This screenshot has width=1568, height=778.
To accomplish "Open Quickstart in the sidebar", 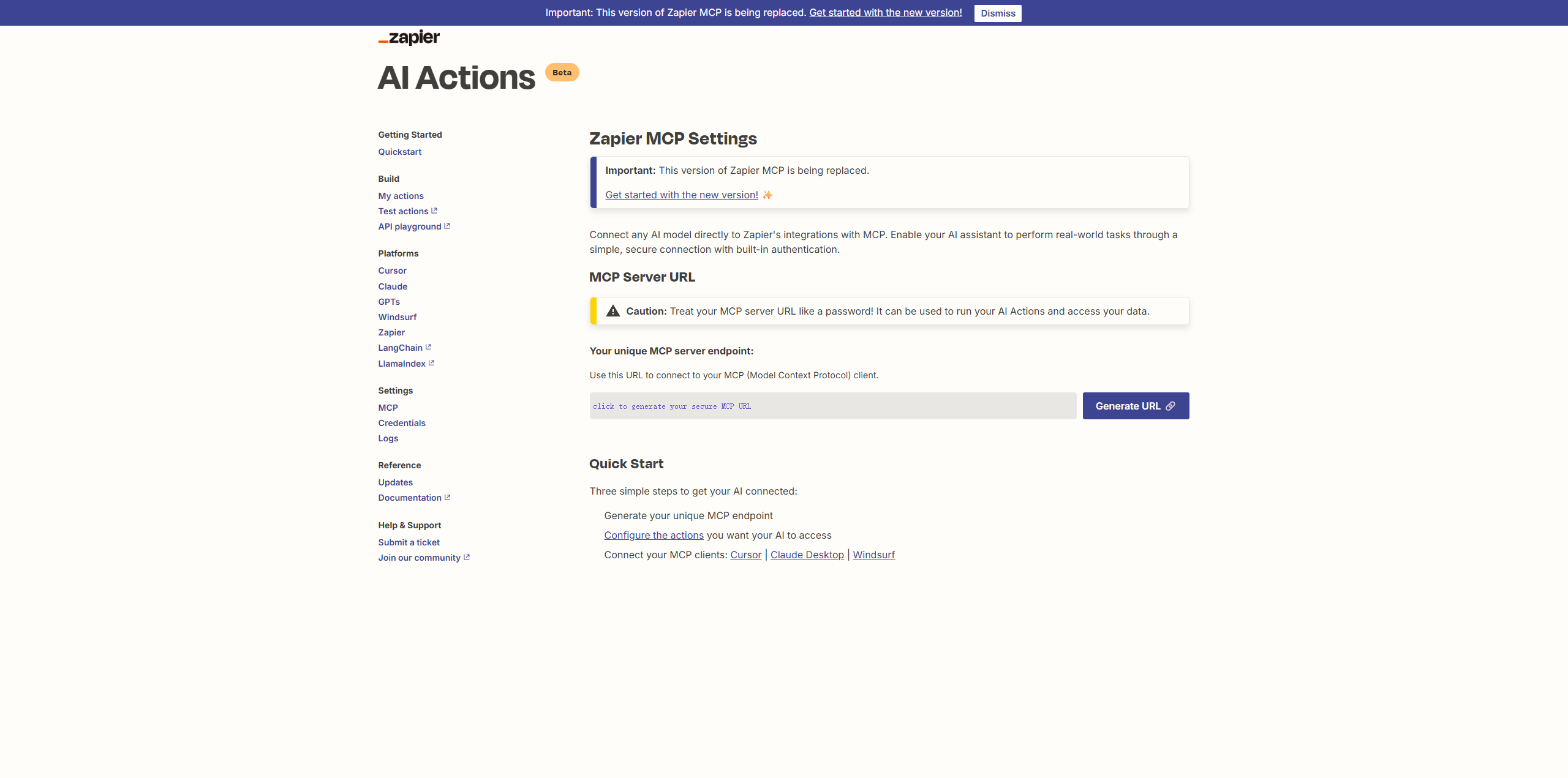I will [399, 152].
